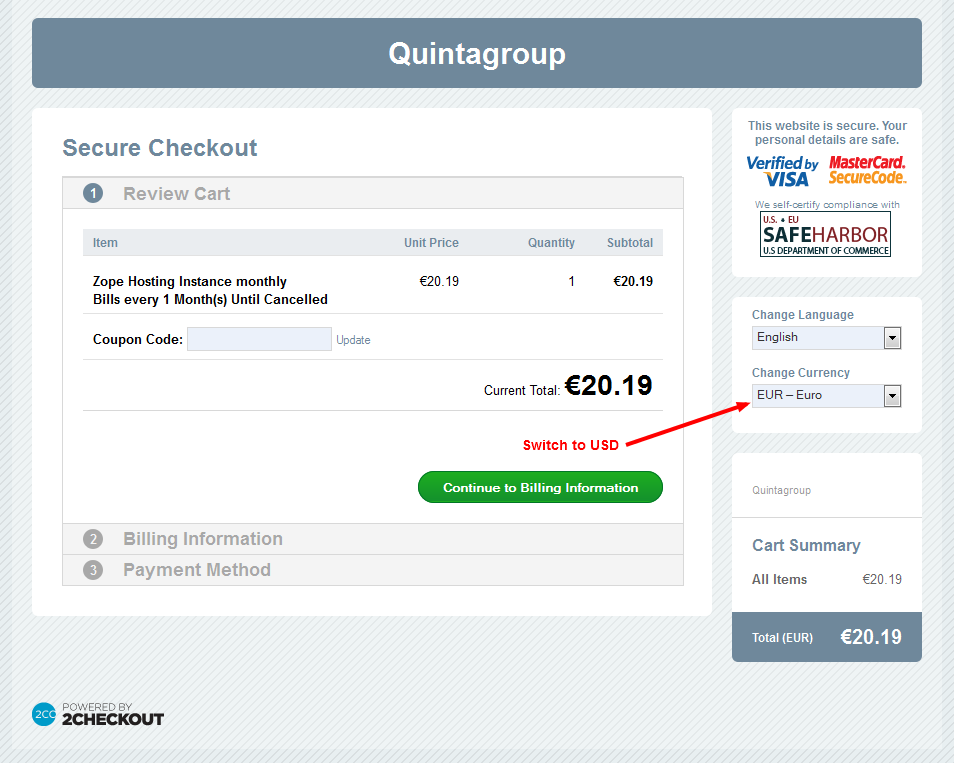The height and width of the screenshot is (763, 954).
Task: Focus the Coupon Code input field
Action: (259, 339)
